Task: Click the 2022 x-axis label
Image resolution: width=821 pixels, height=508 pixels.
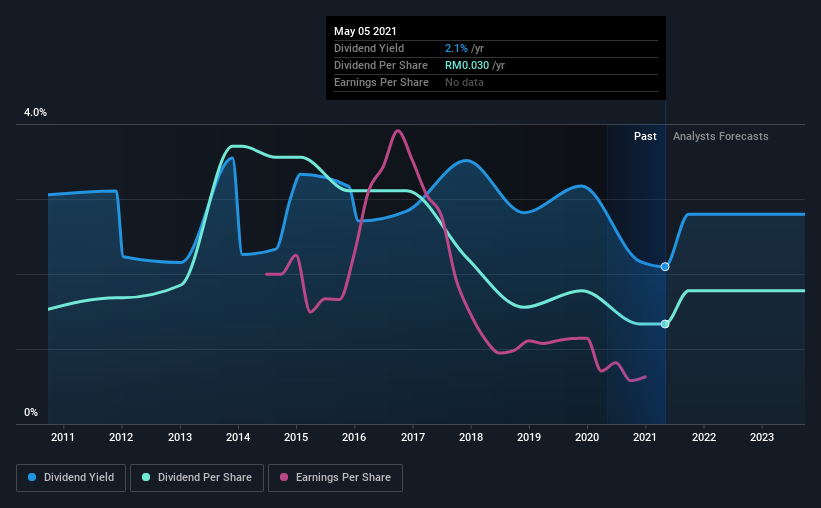Action: coord(704,437)
